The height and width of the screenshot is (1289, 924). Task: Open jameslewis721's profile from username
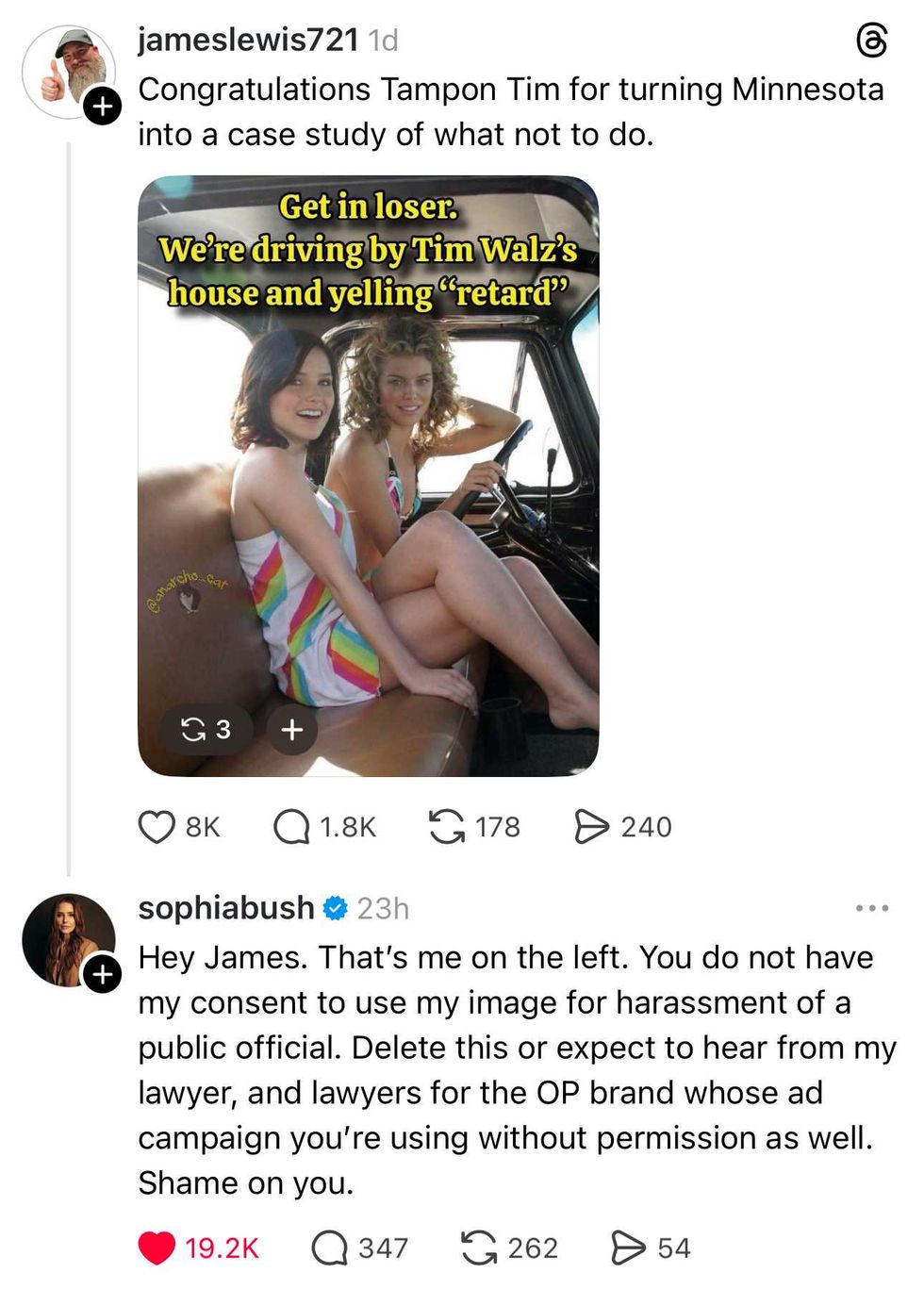[248, 40]
